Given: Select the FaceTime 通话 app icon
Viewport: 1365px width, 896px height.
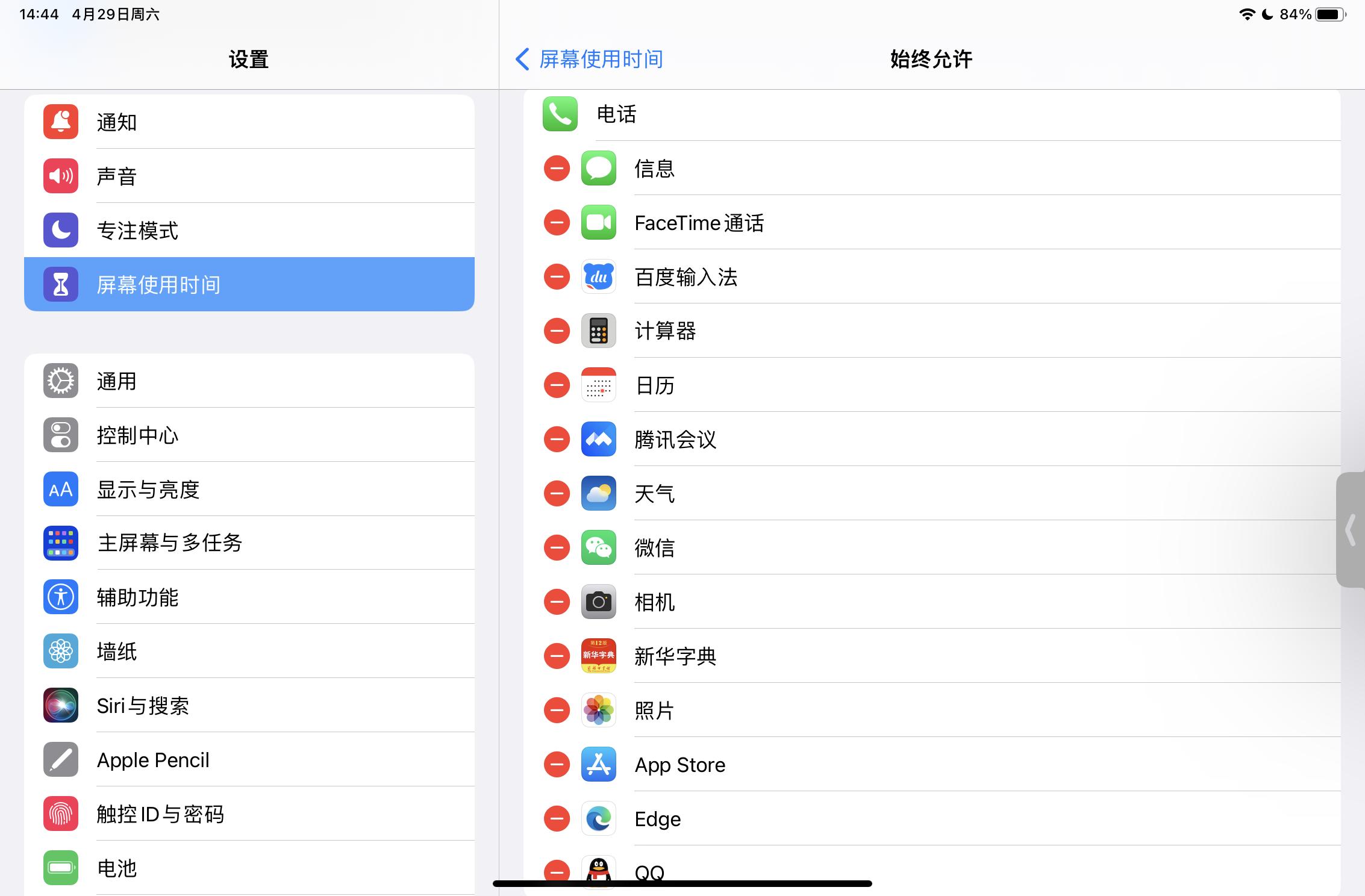Looking at the screenshot, I should click(x=598, y=222).
